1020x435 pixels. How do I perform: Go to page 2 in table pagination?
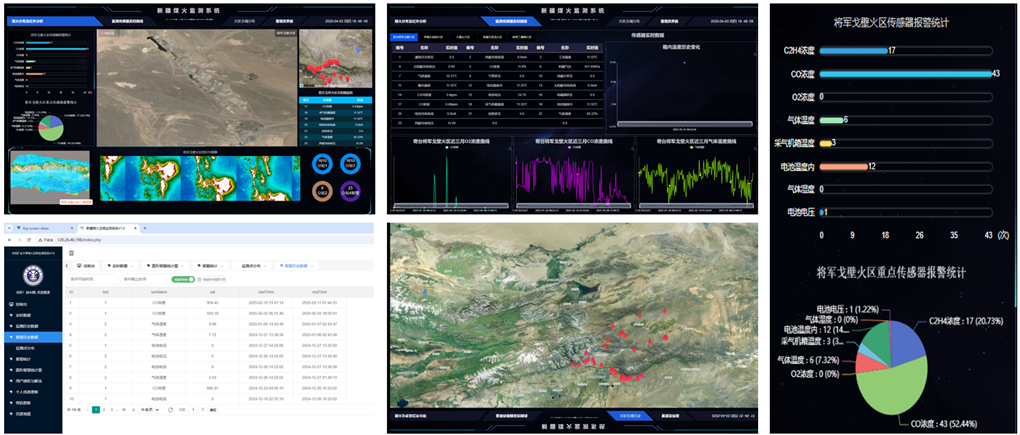[105, 410]
